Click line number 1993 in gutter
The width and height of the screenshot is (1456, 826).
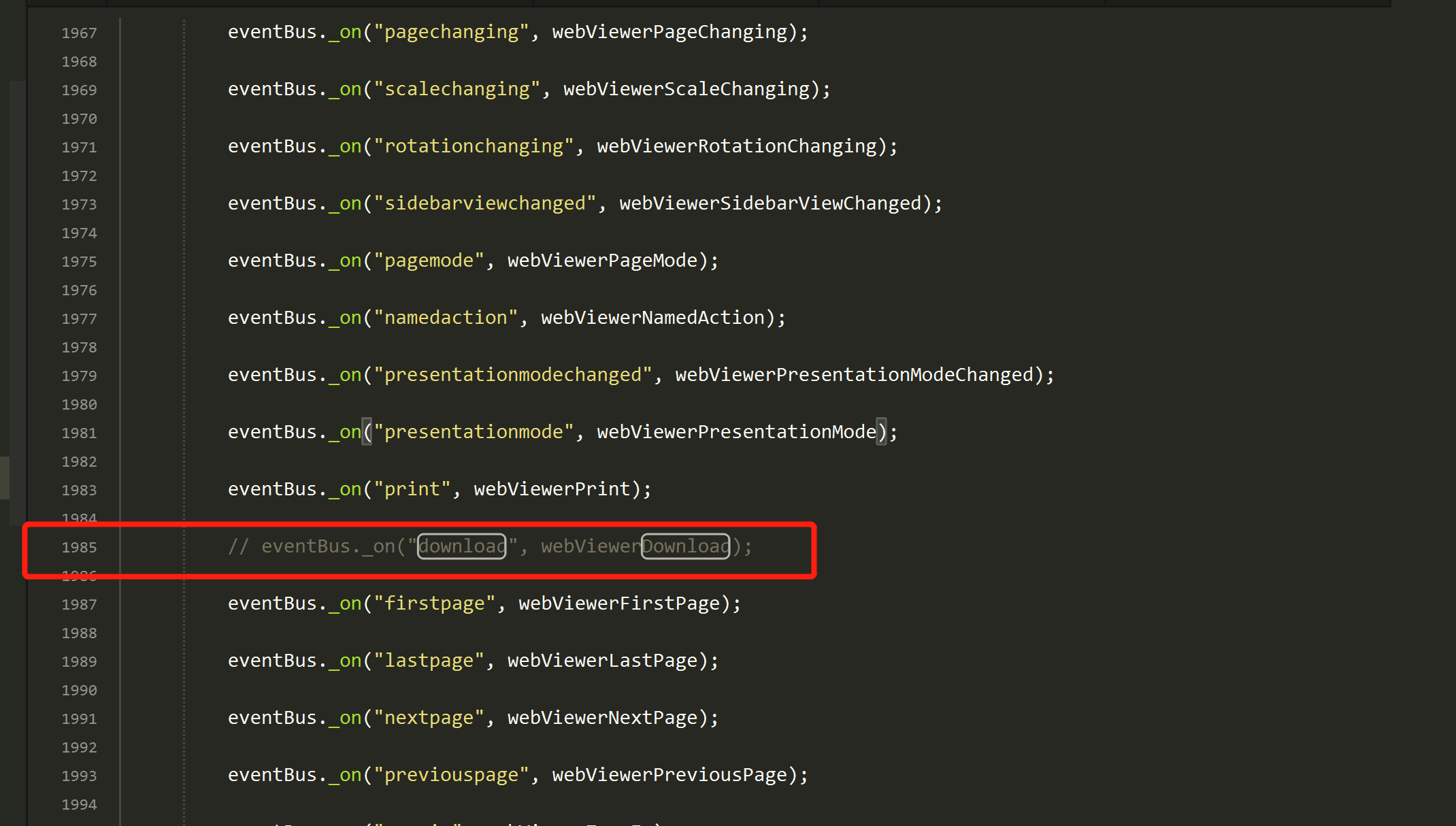tap(79, 776)
